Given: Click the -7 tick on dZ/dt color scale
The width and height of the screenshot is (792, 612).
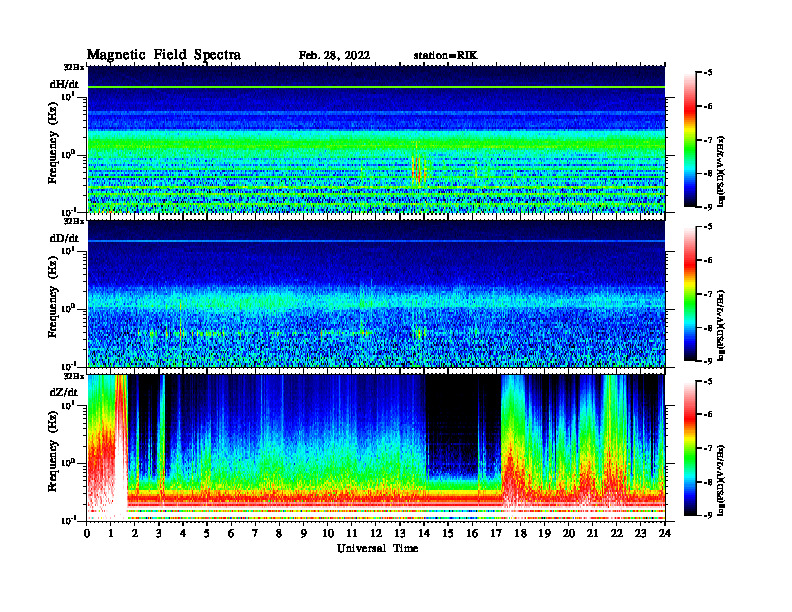Looking at the screenshot, I should [708, 448].
